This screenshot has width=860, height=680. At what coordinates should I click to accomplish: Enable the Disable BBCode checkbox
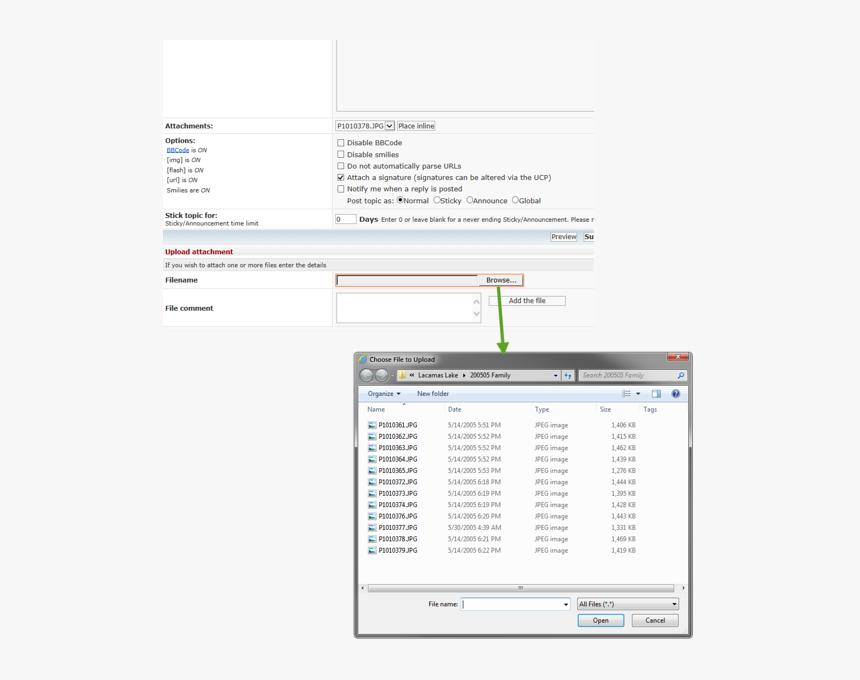(341, 142)
